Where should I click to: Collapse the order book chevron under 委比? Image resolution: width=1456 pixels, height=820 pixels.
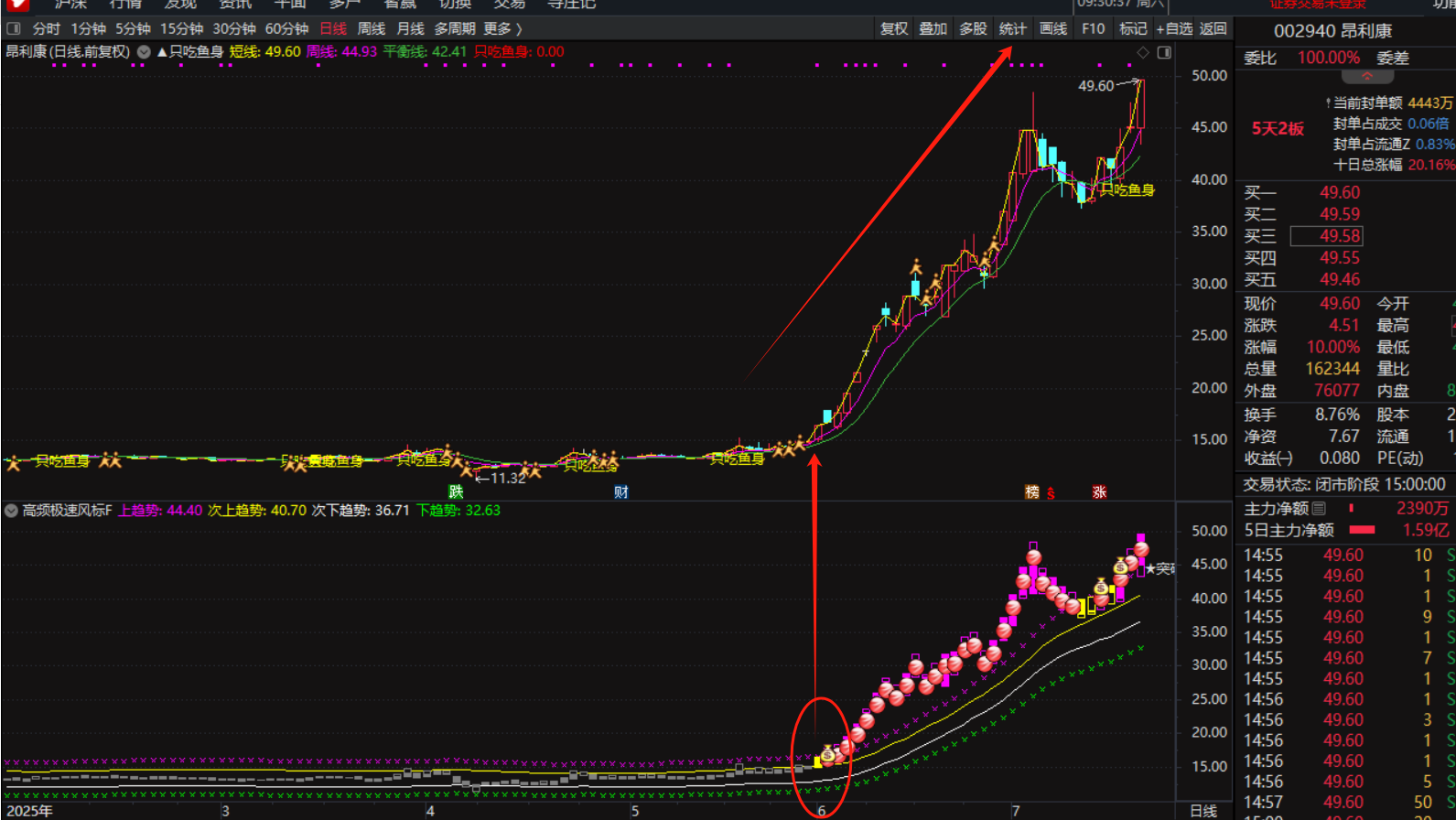pos(1366,77)
